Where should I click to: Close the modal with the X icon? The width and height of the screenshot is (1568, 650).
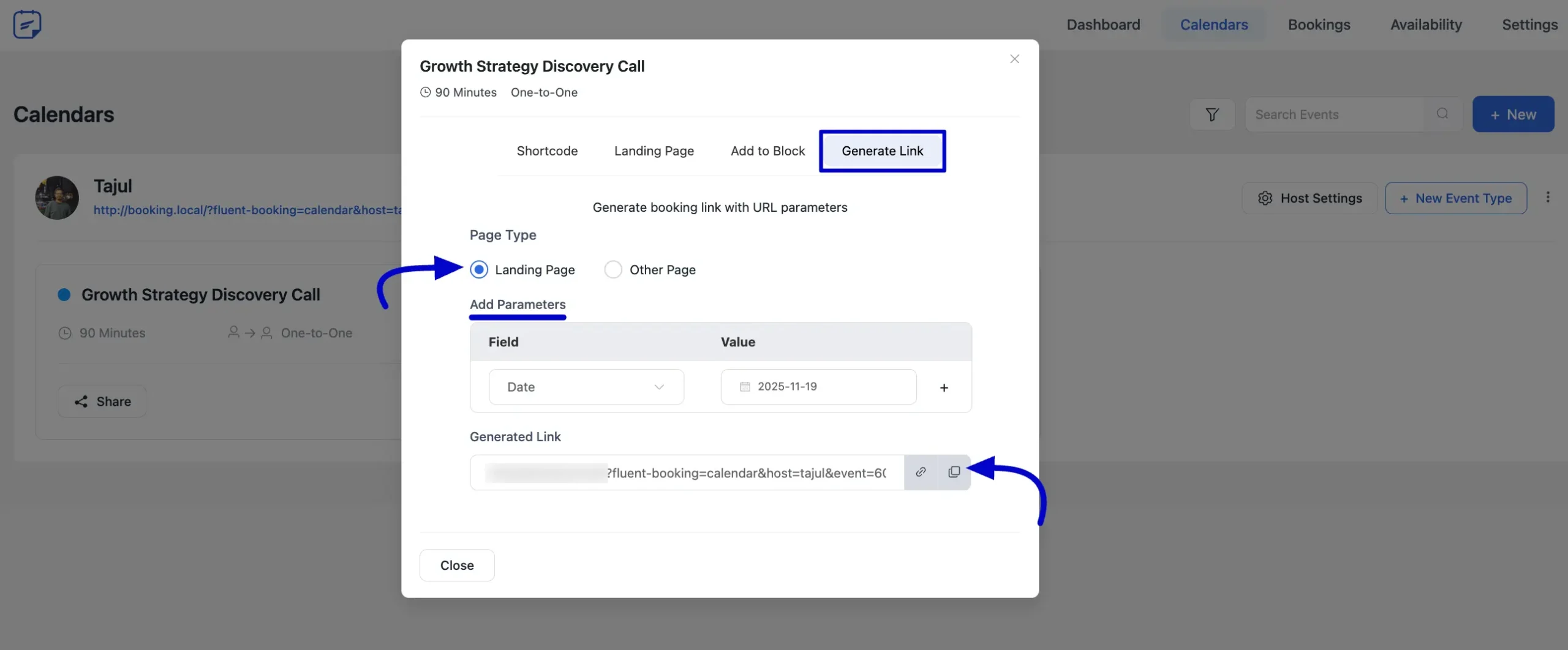[x=1014, y=59]
